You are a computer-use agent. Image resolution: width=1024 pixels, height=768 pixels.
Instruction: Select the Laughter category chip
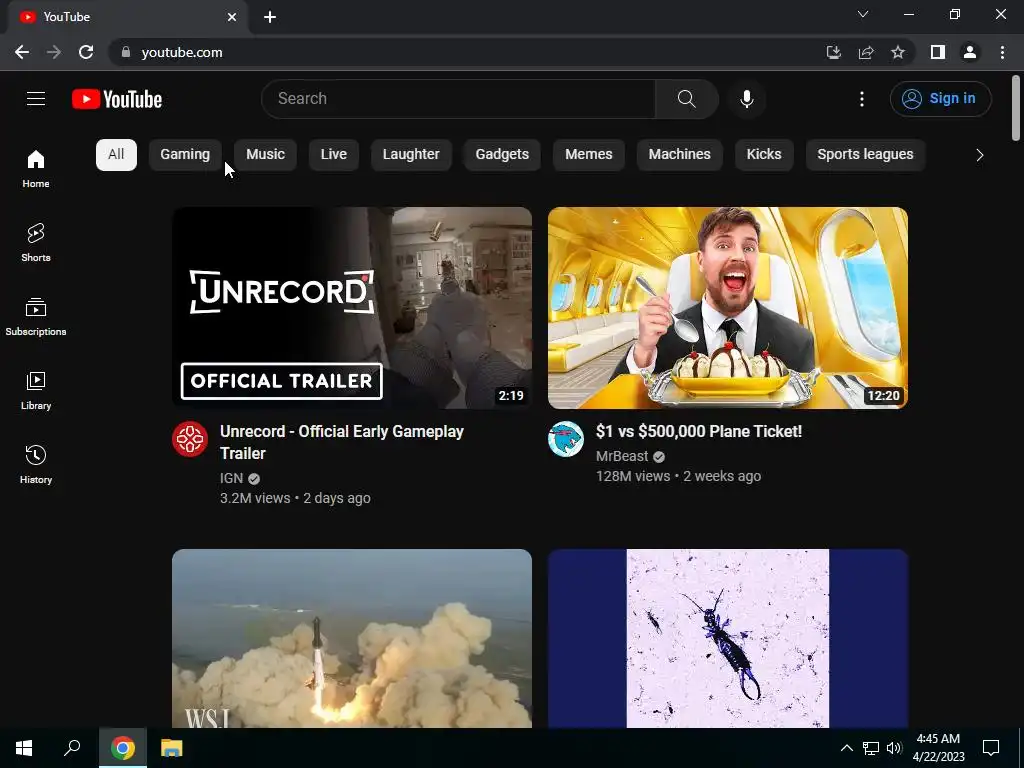pyautogui.click(x=411, y=155)
